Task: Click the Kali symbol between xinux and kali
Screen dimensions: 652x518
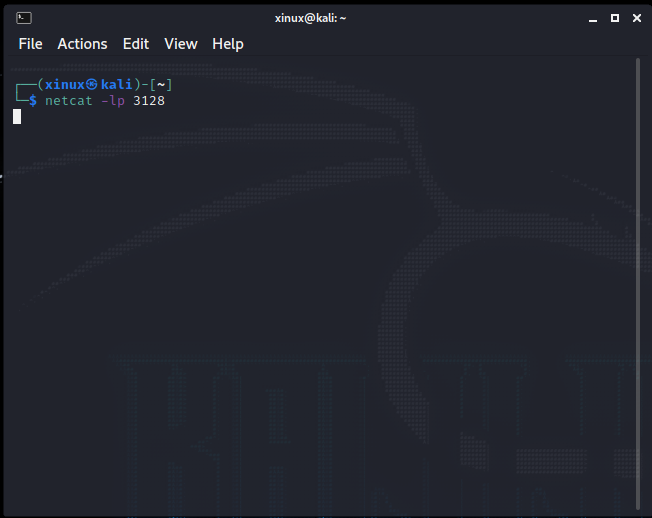Action: coord(92,85)
